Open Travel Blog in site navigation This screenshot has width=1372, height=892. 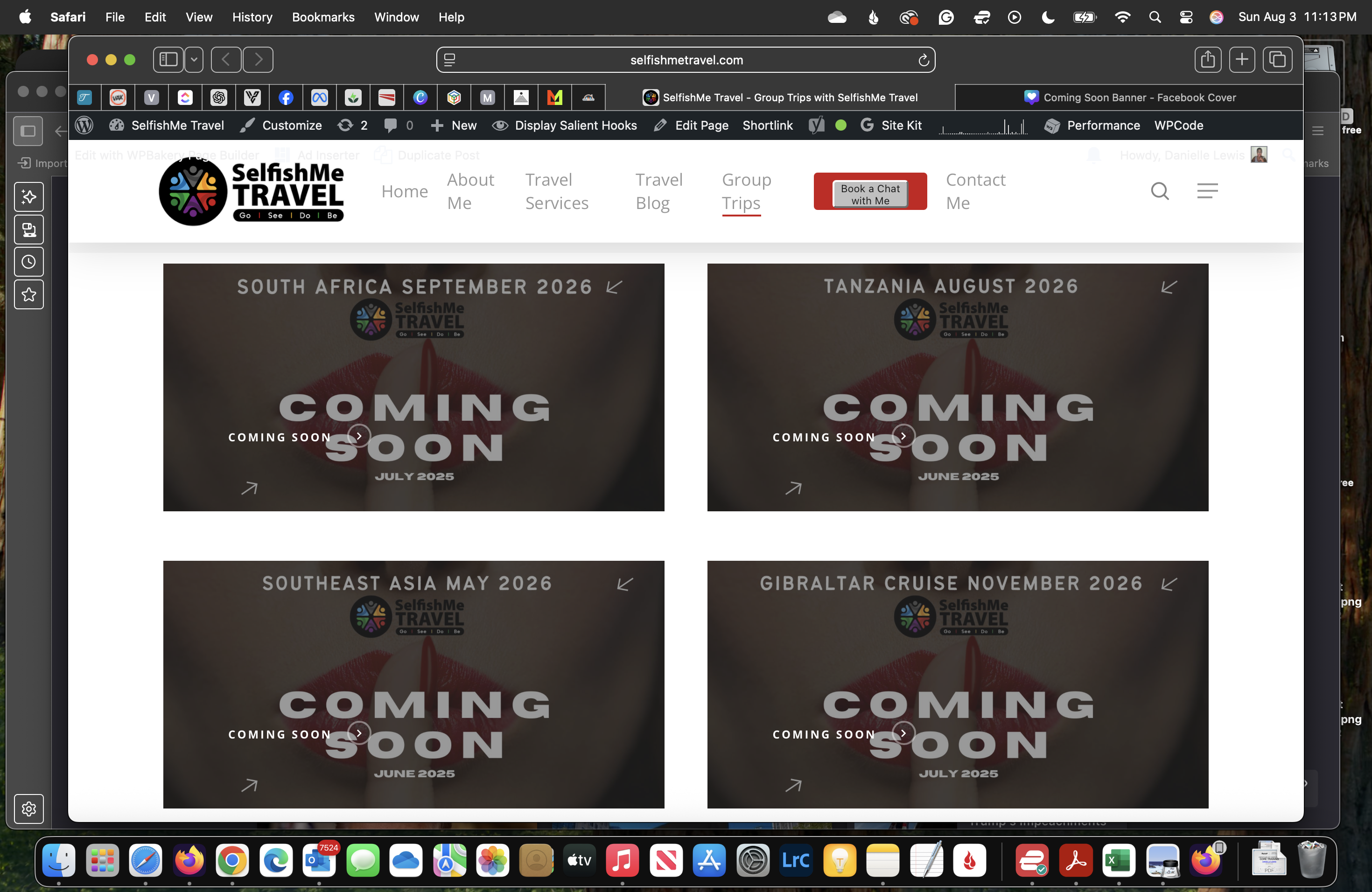pyautogui.click(x=659, y=191)
